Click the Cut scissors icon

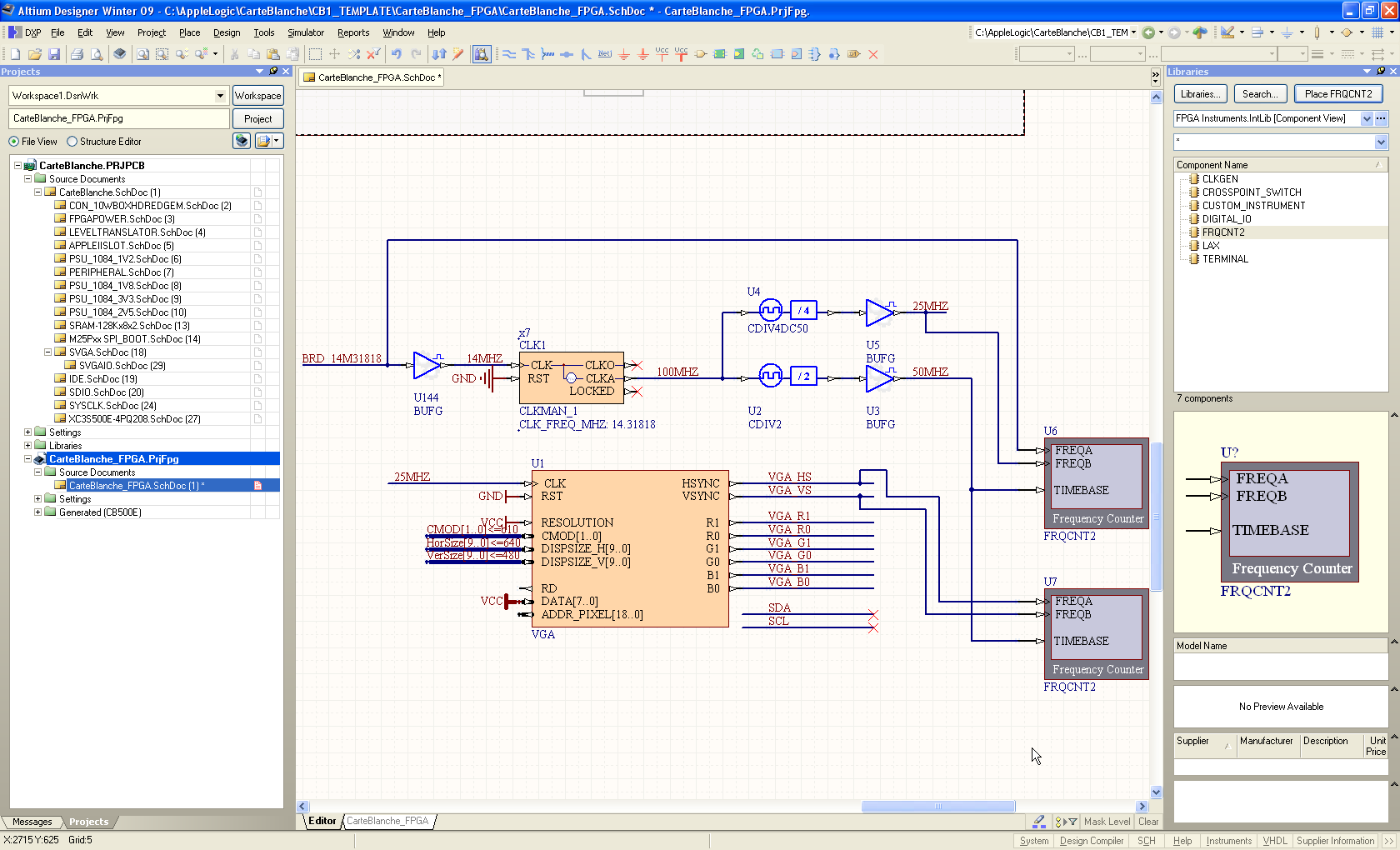[x=235, y=54]
